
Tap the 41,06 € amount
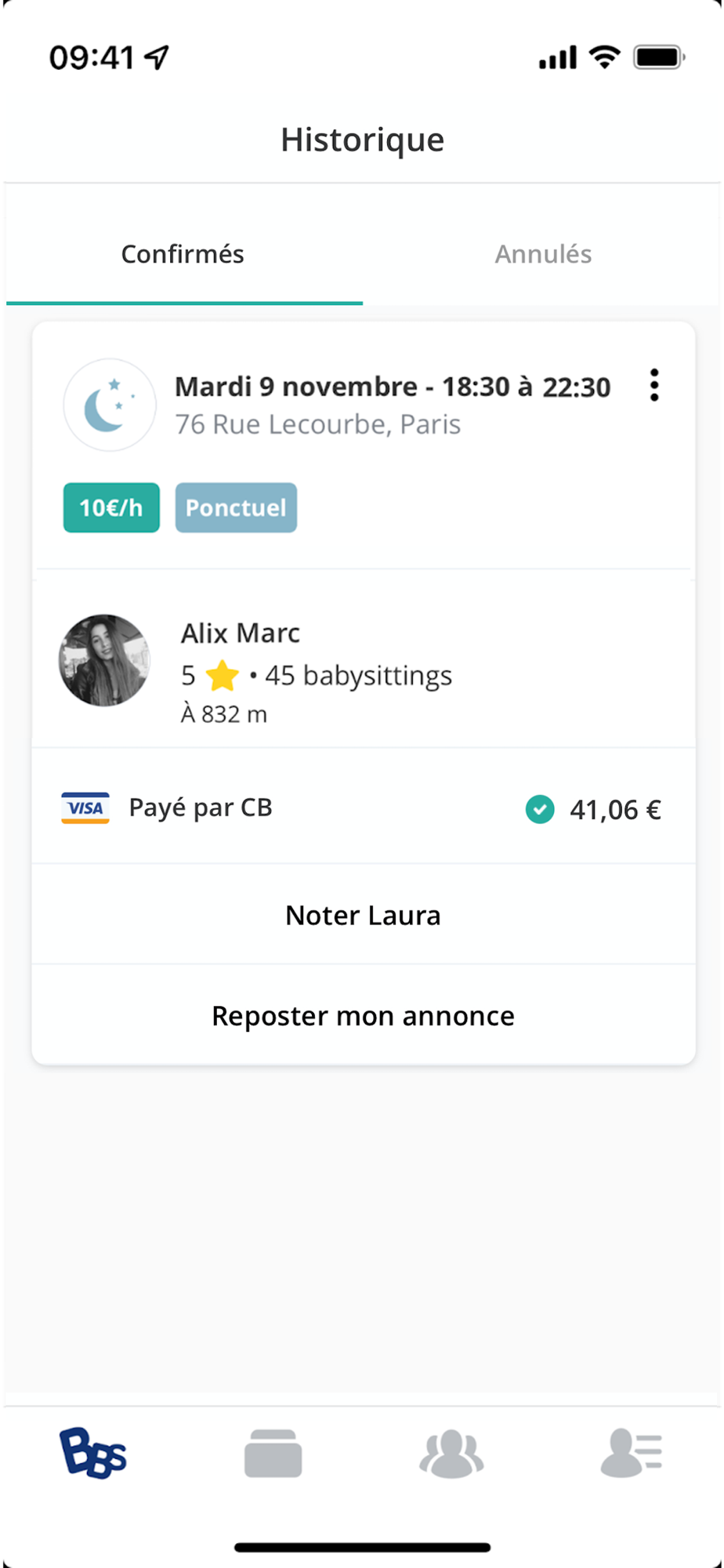(615, 810)
